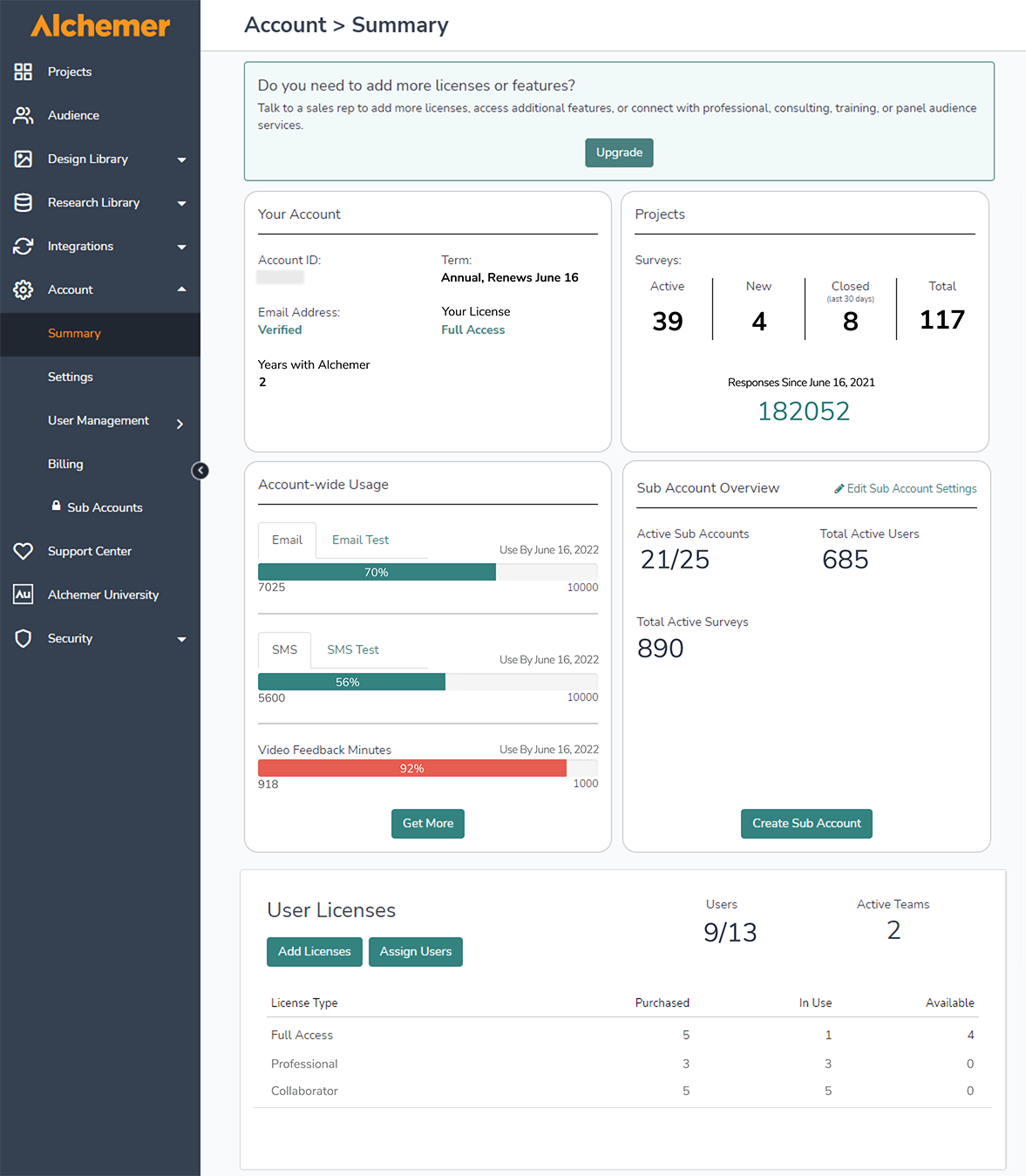1026x1176 pixels.
Task: Switch to the Email Test tab
Action: click(x=360, y=540)
